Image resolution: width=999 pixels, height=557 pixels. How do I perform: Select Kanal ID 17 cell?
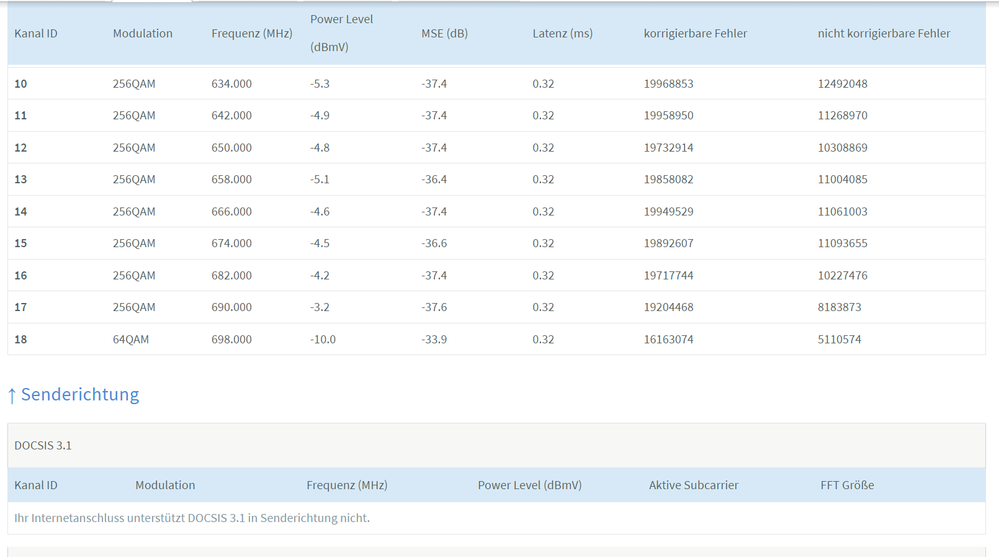(x=20, y=307)
